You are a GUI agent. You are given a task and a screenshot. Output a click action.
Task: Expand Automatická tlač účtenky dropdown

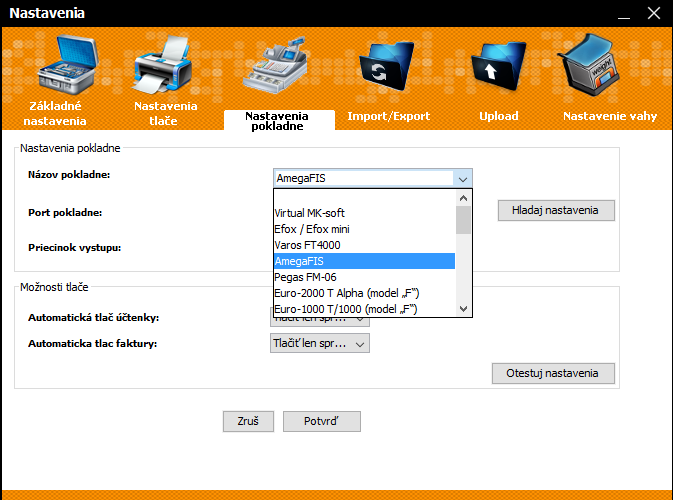(361, 319)
